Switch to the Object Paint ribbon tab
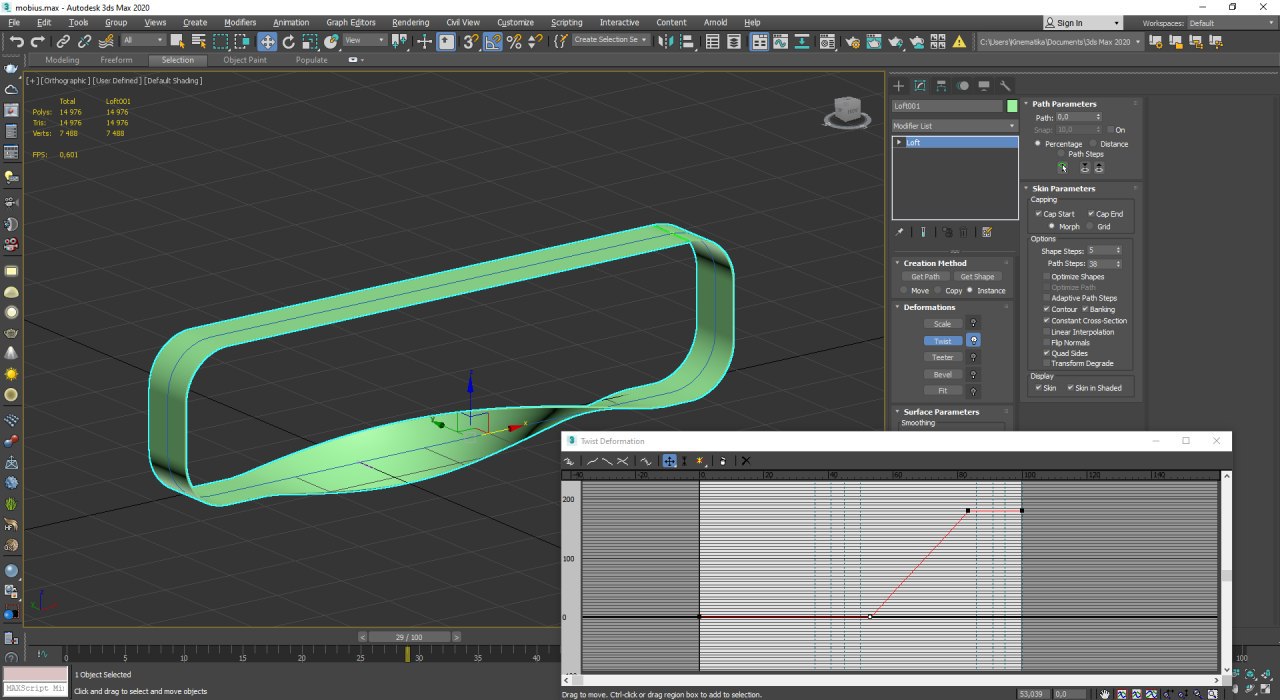Image resolution: width=1280 pixels, height=700 pixels. 245,60
